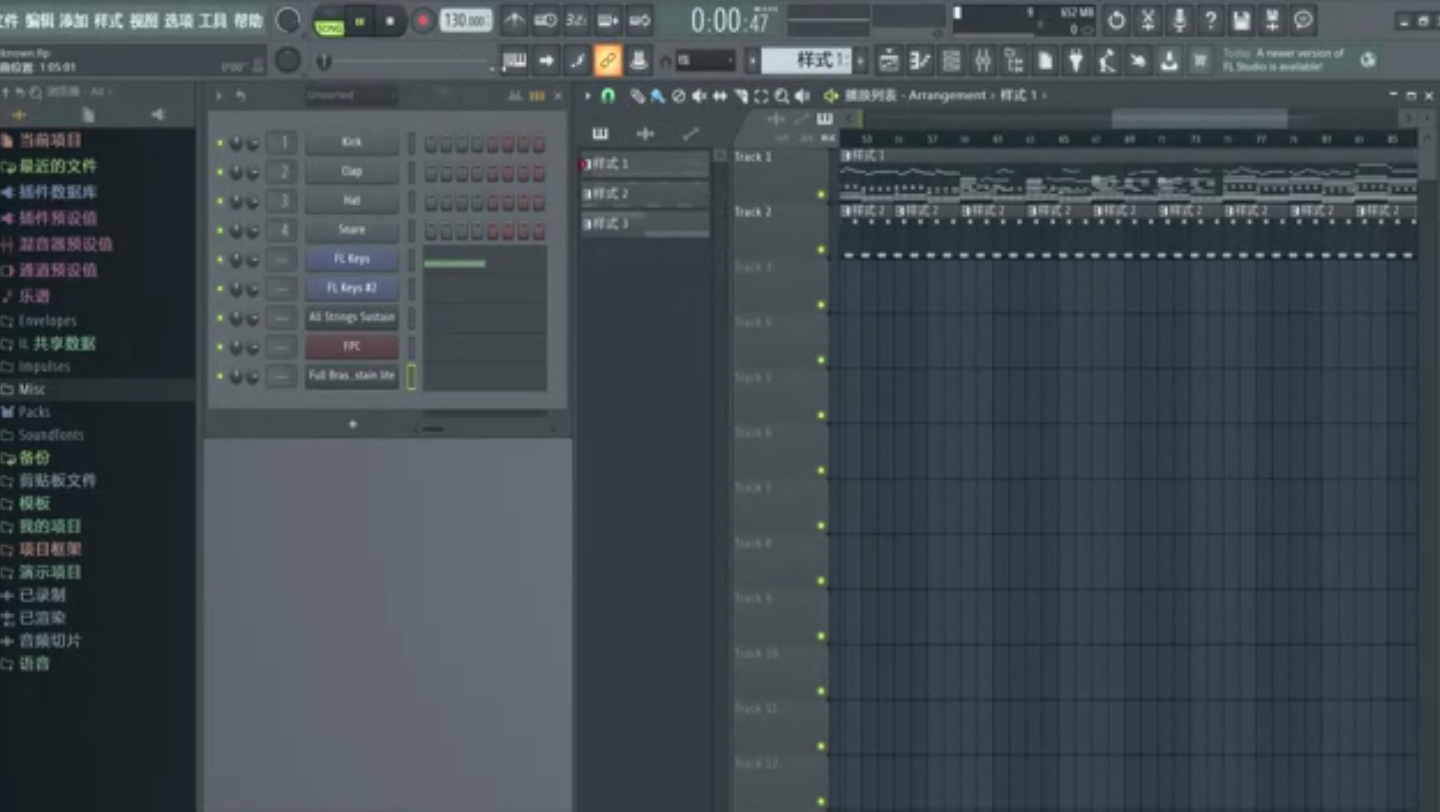1440x812 pixels.
Task: Click the tempo field showing 130.000
Action: [466, 20]
